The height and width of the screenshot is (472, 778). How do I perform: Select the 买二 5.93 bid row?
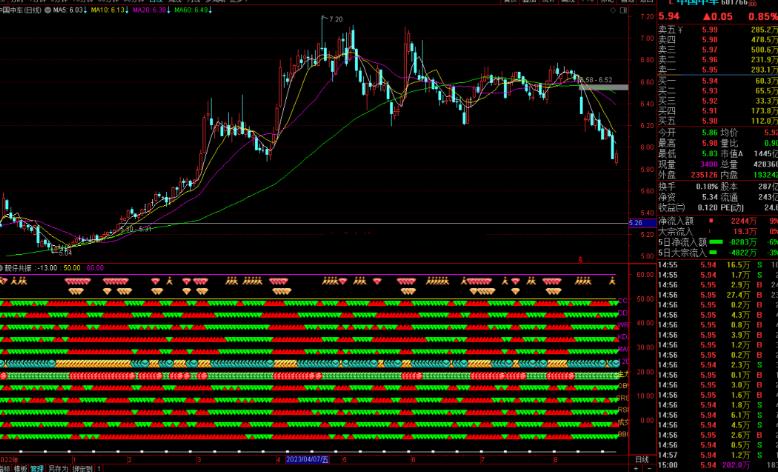(x=718, y=91)
